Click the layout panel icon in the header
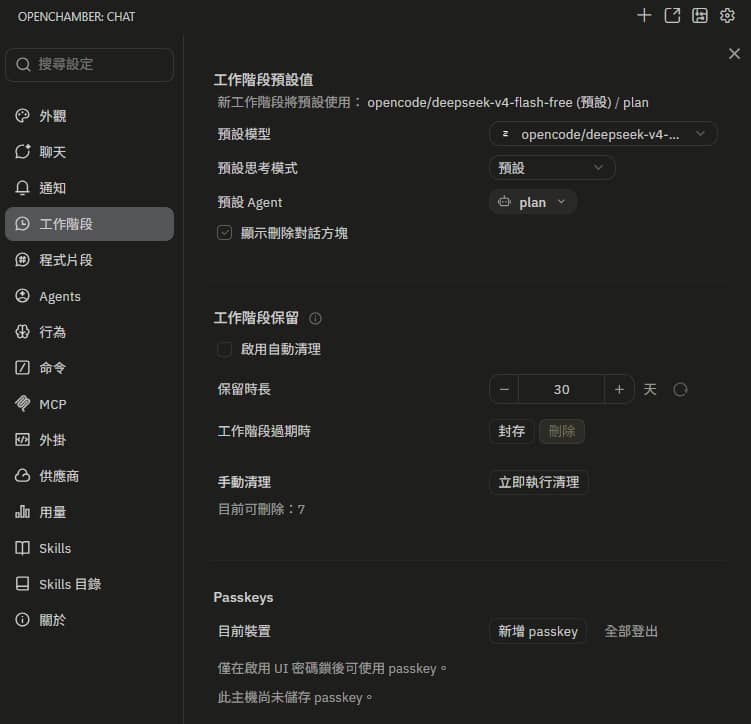The width and height of the screenshot is (751, 724). click(x=699, y=15)
